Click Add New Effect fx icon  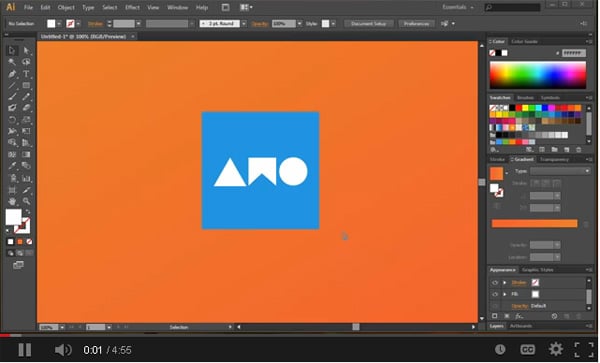[x=519, y=316]
